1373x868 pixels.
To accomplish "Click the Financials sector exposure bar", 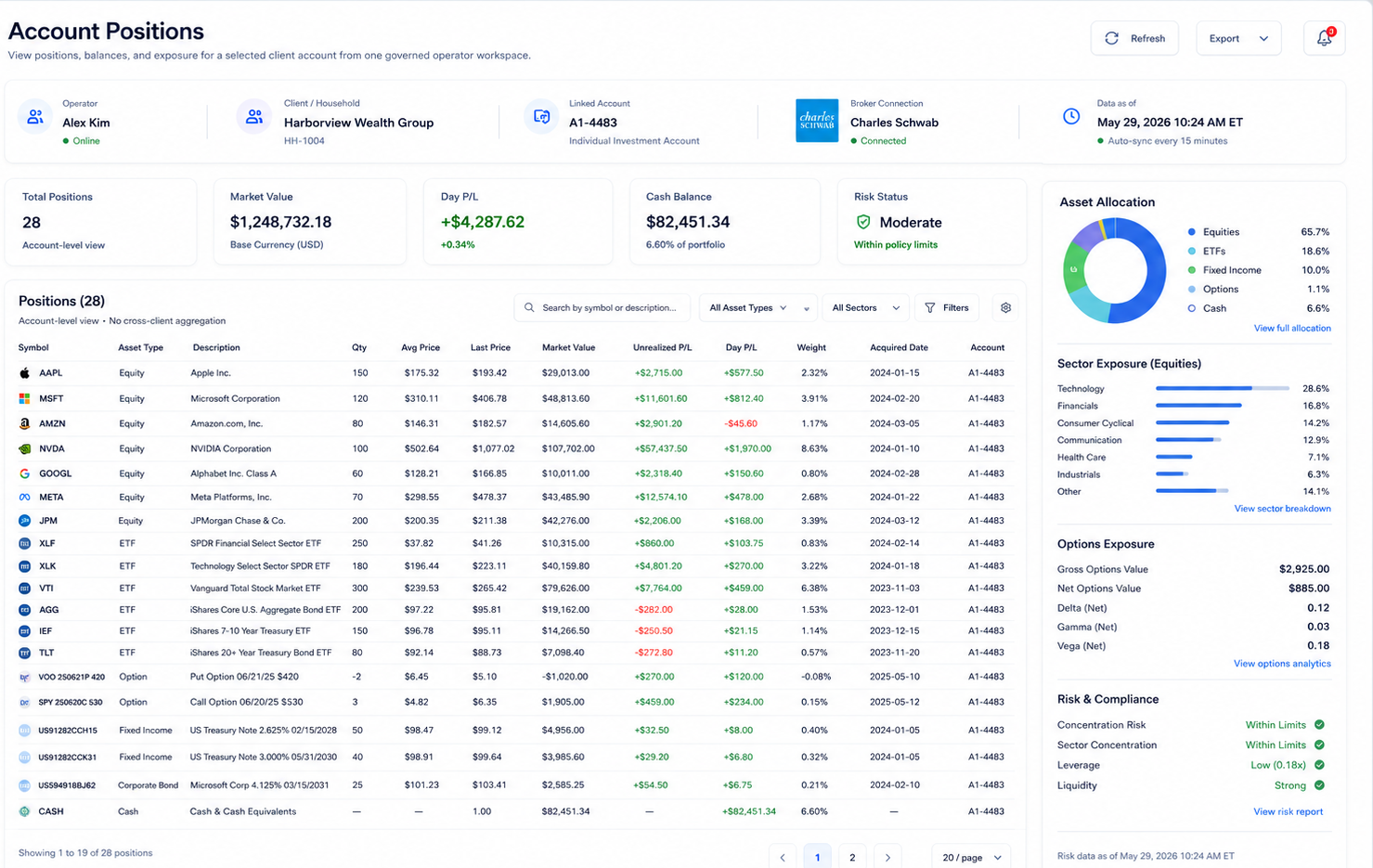I will click(x=1198, y=405).
